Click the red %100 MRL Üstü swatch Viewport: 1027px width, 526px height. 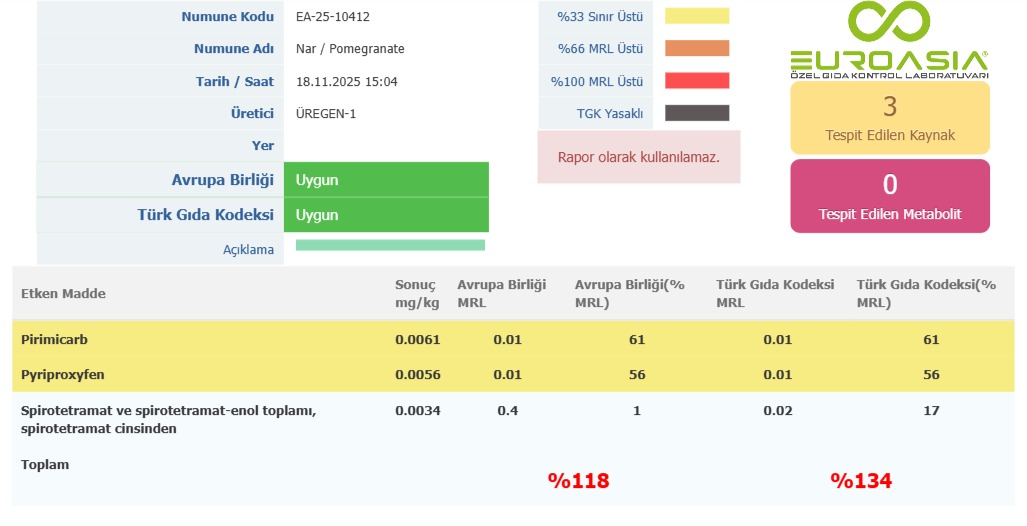[x=697, y=81]
